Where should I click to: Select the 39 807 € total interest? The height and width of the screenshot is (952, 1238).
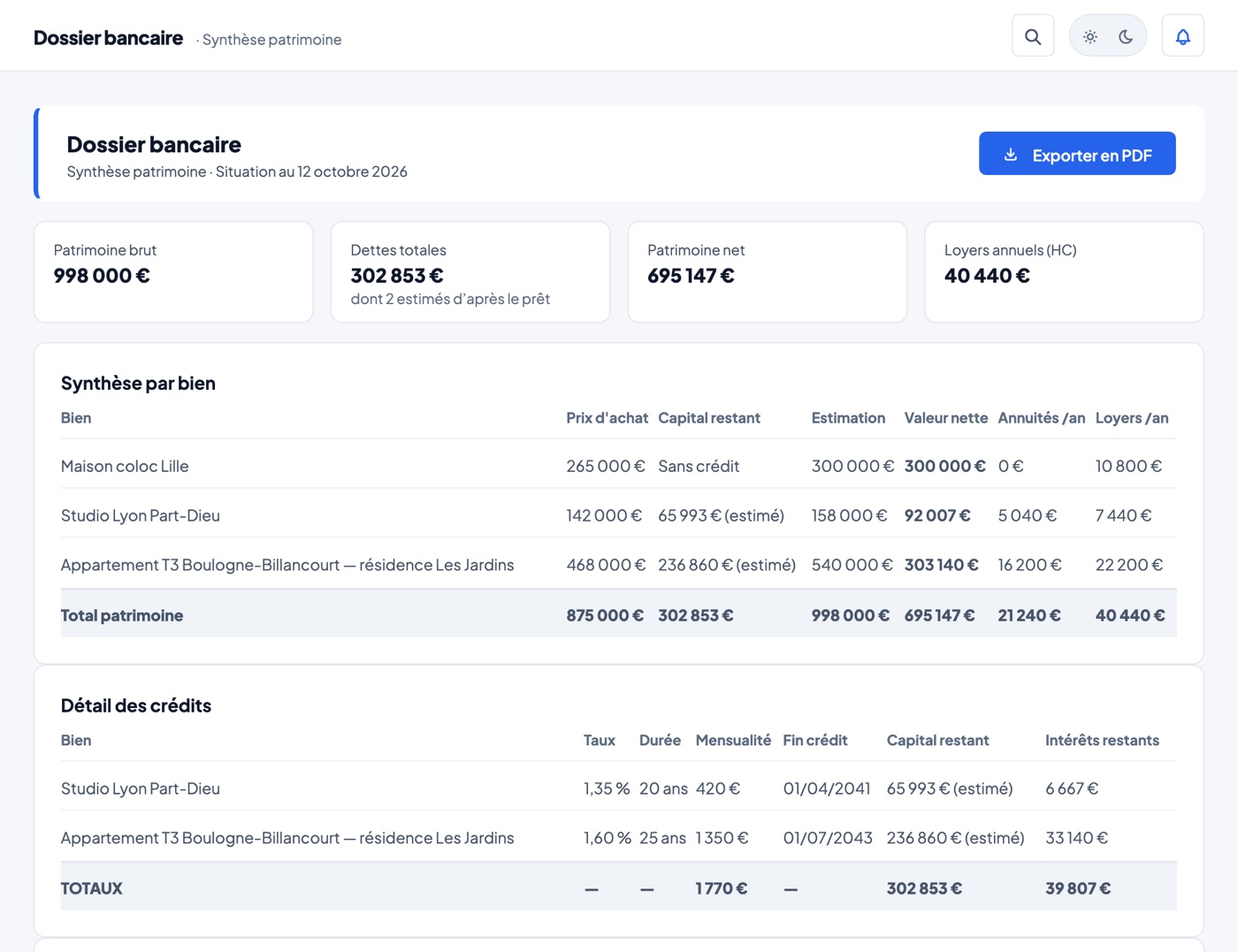point(1078,888)
